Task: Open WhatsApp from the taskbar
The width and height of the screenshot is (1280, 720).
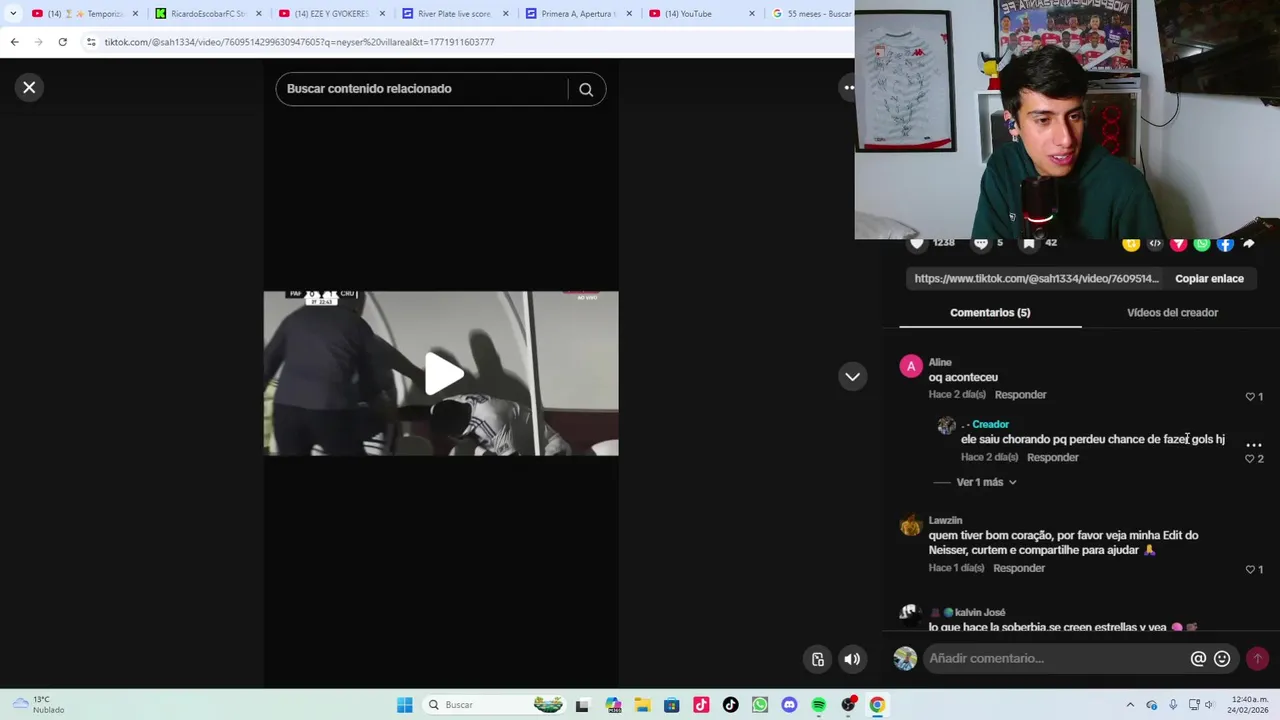Action: (760, 705)
